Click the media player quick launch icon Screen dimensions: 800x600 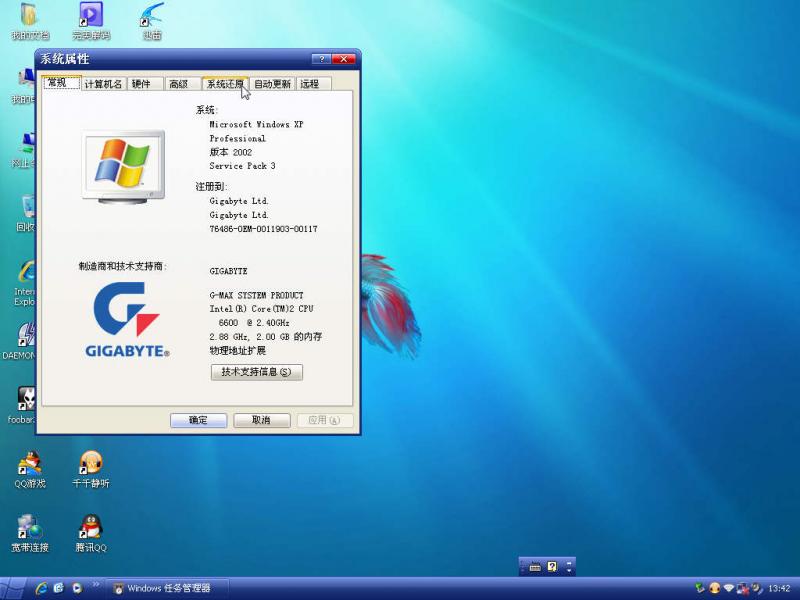pos(77,588)
